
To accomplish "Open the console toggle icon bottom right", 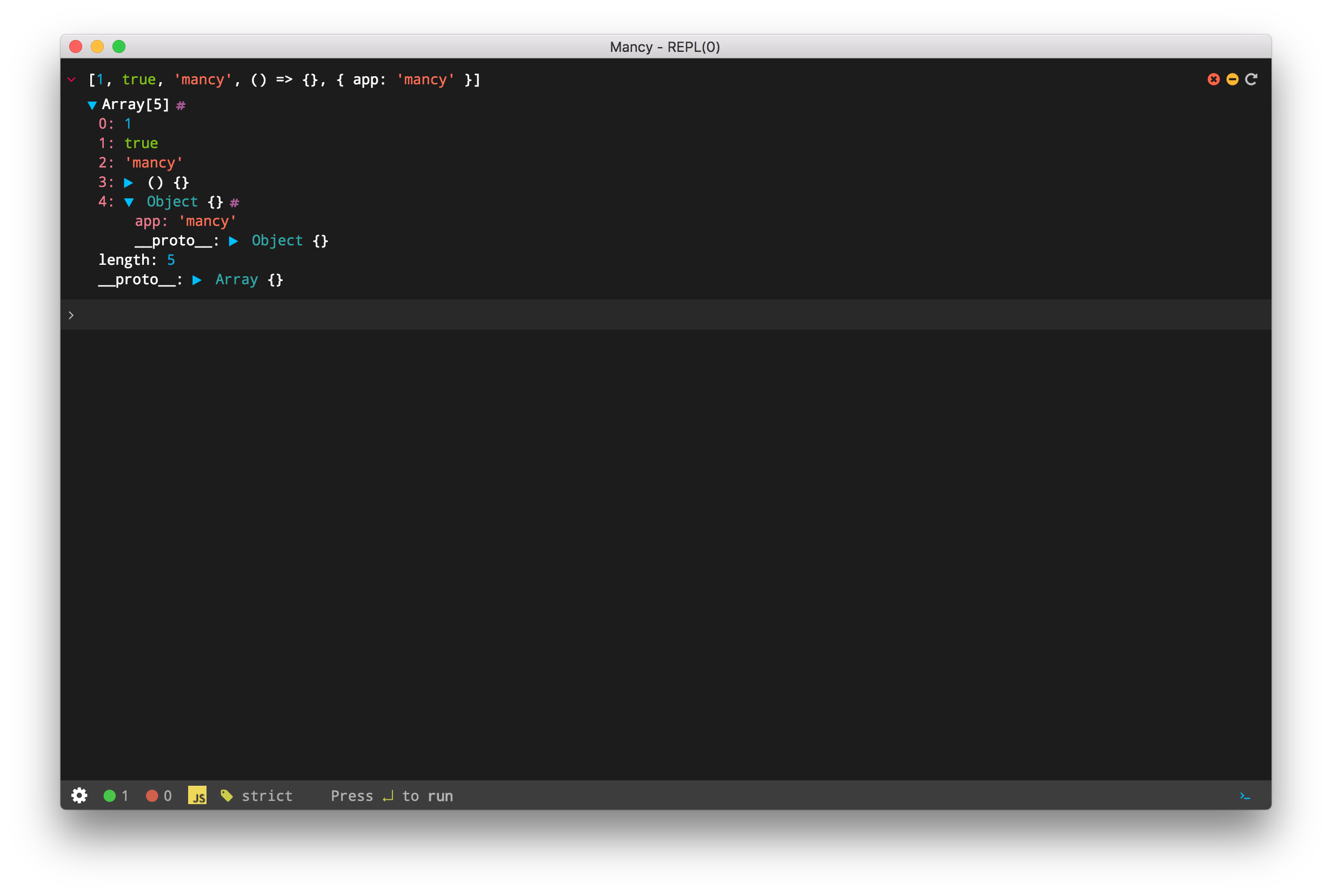I will [x=1244, y=796].
